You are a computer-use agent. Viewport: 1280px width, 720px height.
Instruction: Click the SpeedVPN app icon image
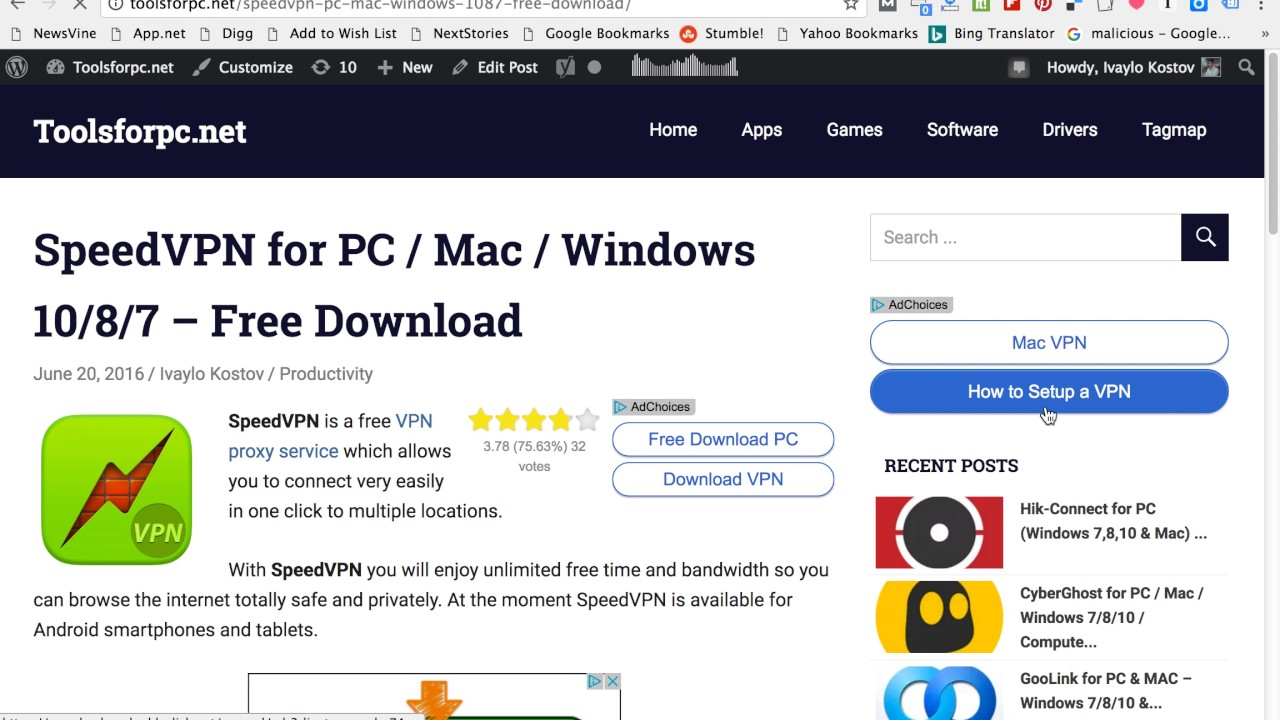click(x=117, y=490)
